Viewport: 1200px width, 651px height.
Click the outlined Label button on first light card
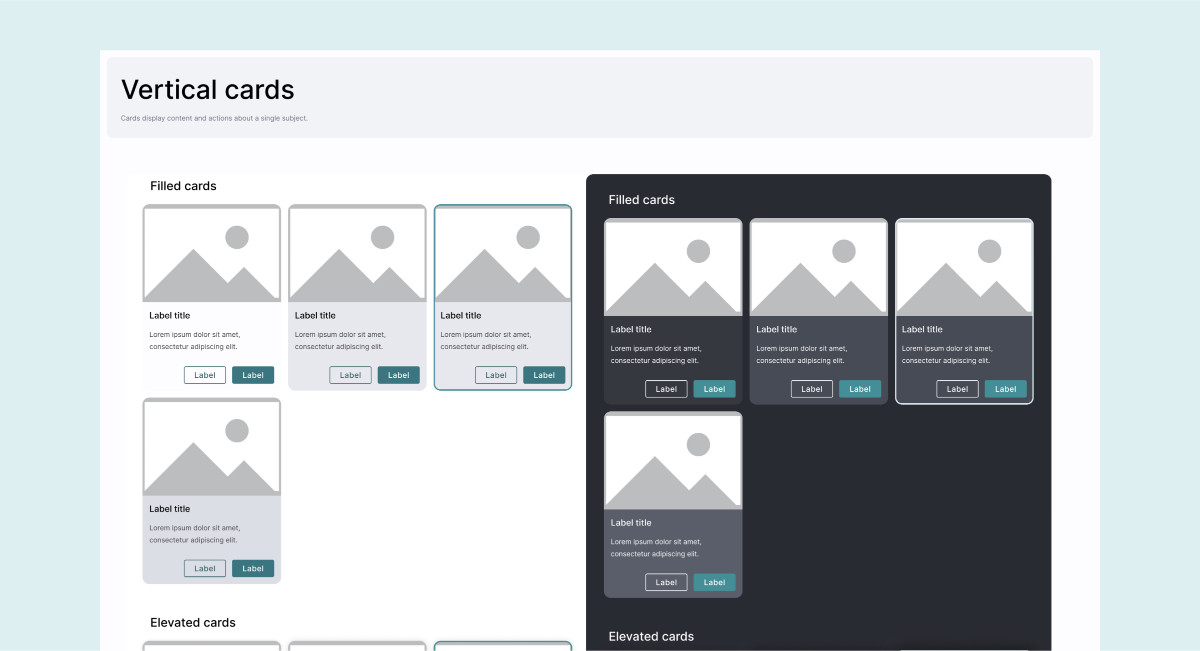click(x=204, y=374)
